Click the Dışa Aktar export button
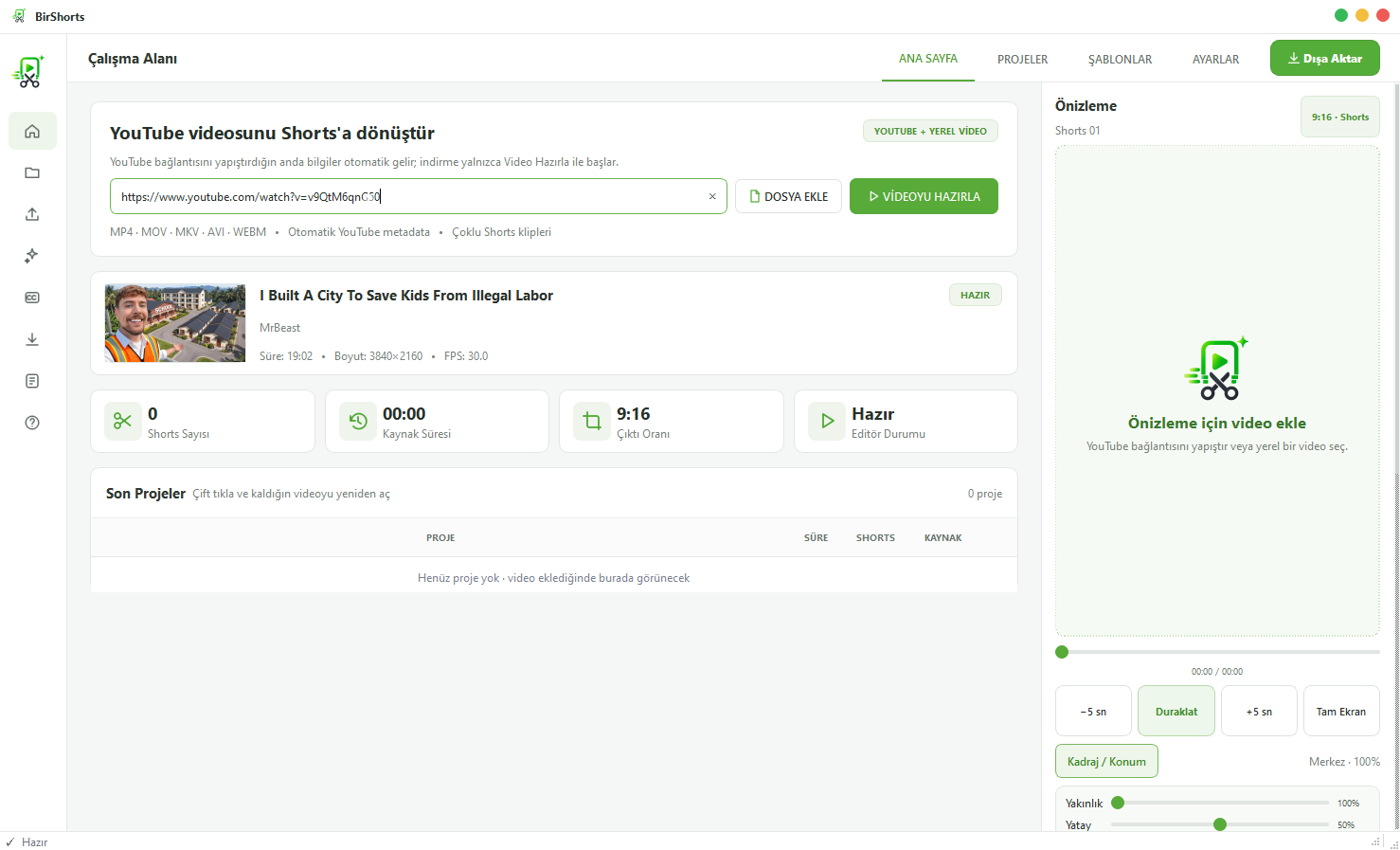The height and width of the screenshot is (850, 1400). coord(1324,58)
